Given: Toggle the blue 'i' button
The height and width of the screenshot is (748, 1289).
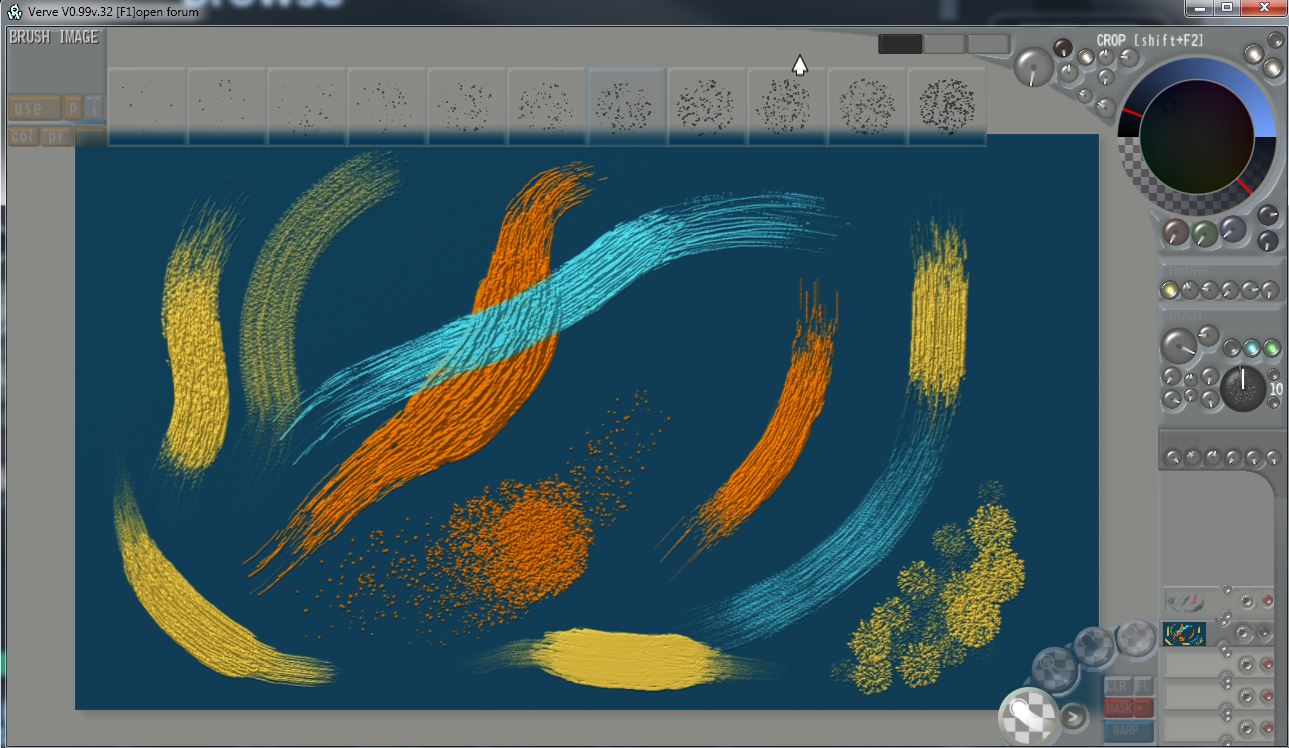Looking at the screenshot, I should tap(94, 108).
